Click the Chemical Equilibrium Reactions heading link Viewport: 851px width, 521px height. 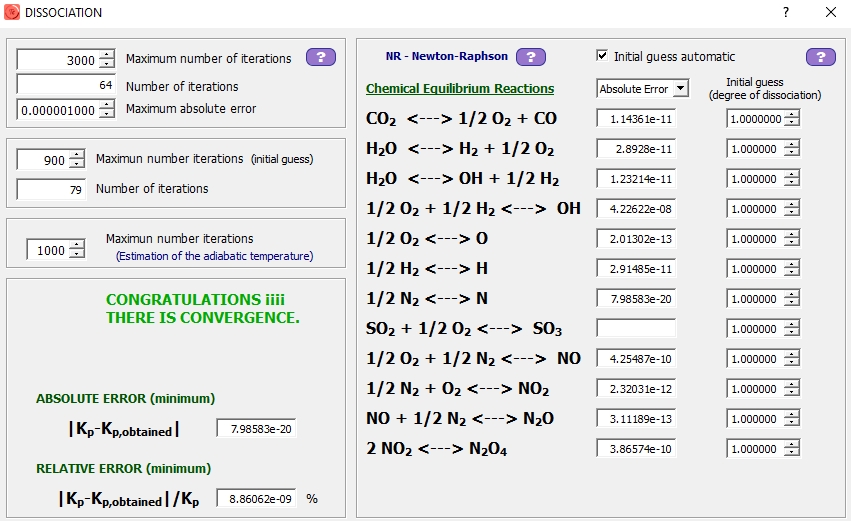point(460,89)
